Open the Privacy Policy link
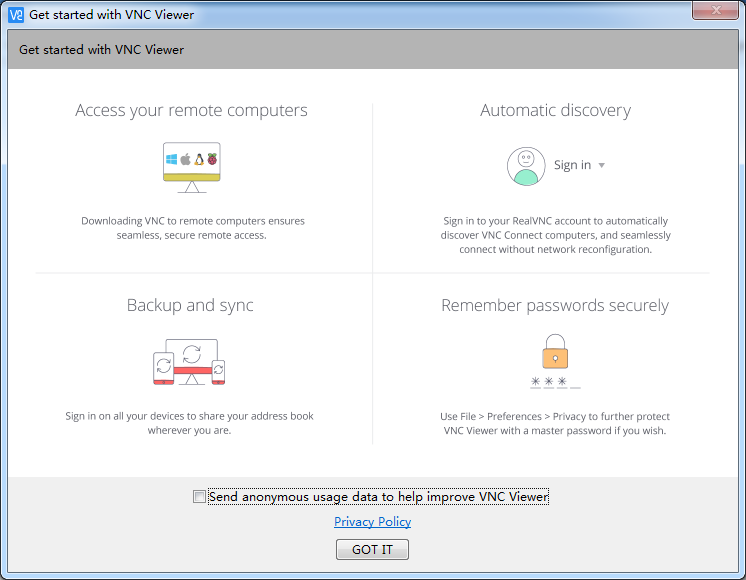 [x=373, y=522]
